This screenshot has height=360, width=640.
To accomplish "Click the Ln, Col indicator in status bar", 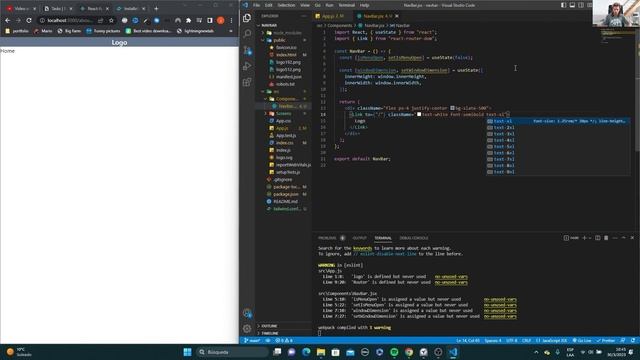I will click(x=468, y=340).
